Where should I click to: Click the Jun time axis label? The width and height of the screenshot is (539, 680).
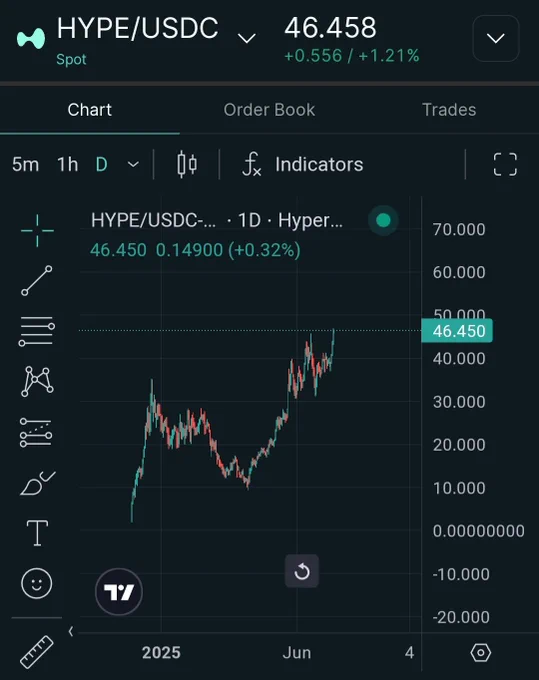(297, 653)
